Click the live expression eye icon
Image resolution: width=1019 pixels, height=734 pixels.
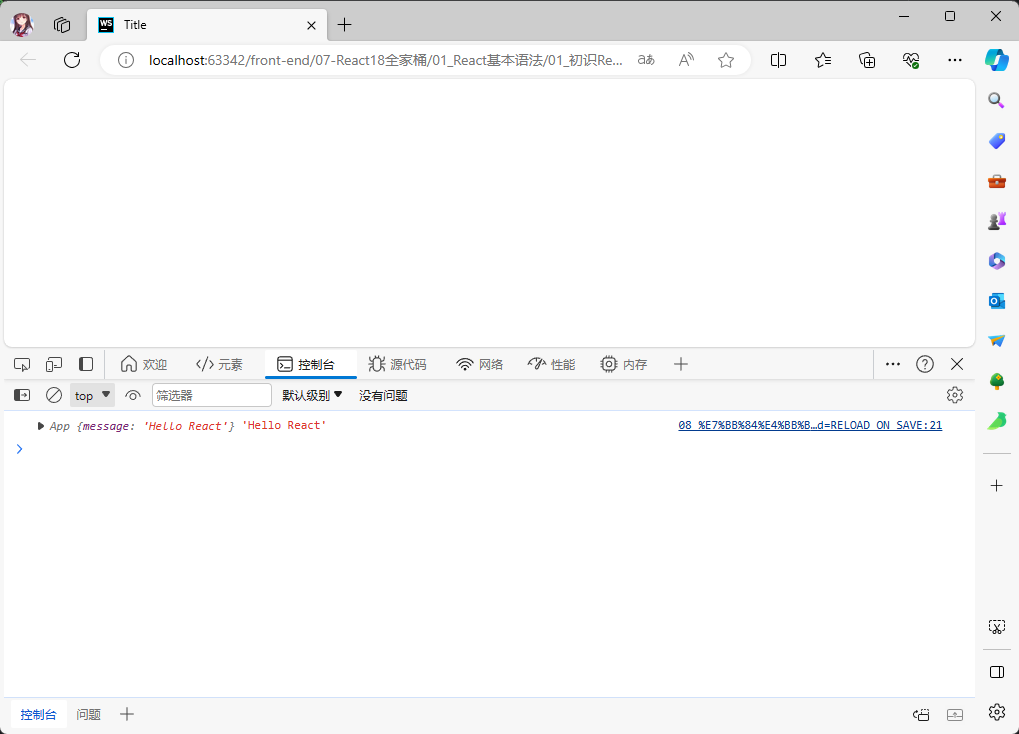pos(133,395)
